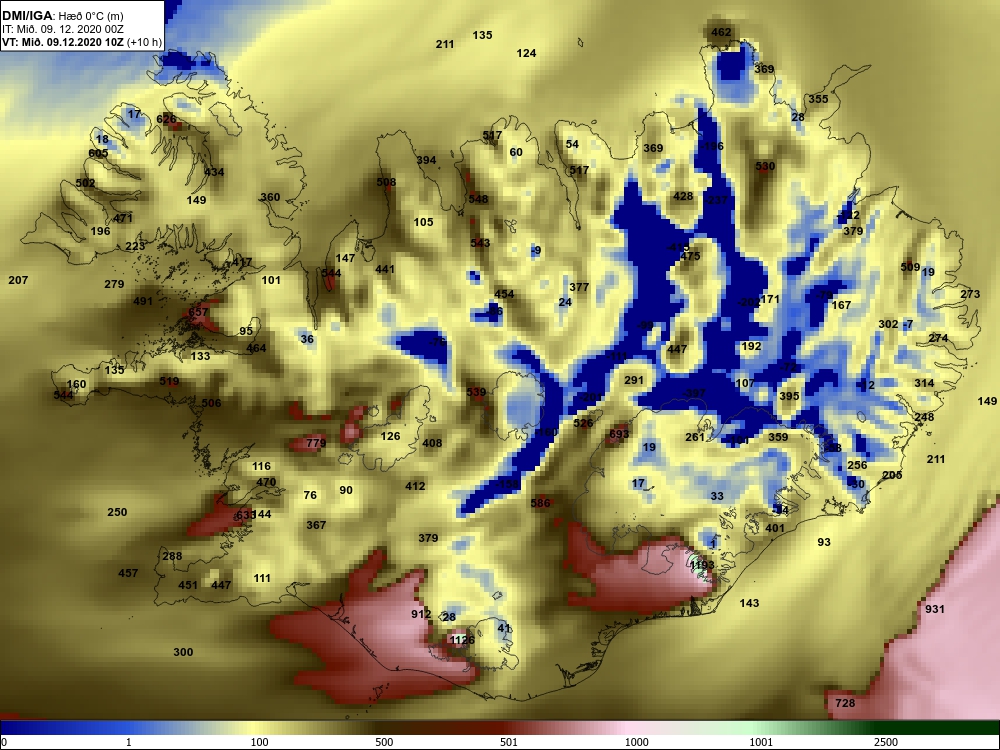
Task: Click the map value '502'
Action: tap(85, 183)
